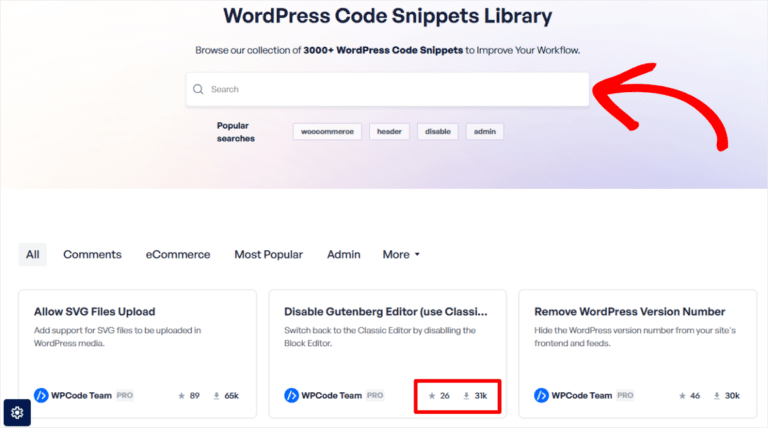
Task: Switch to the All category tab
Action: click(33, 255)
